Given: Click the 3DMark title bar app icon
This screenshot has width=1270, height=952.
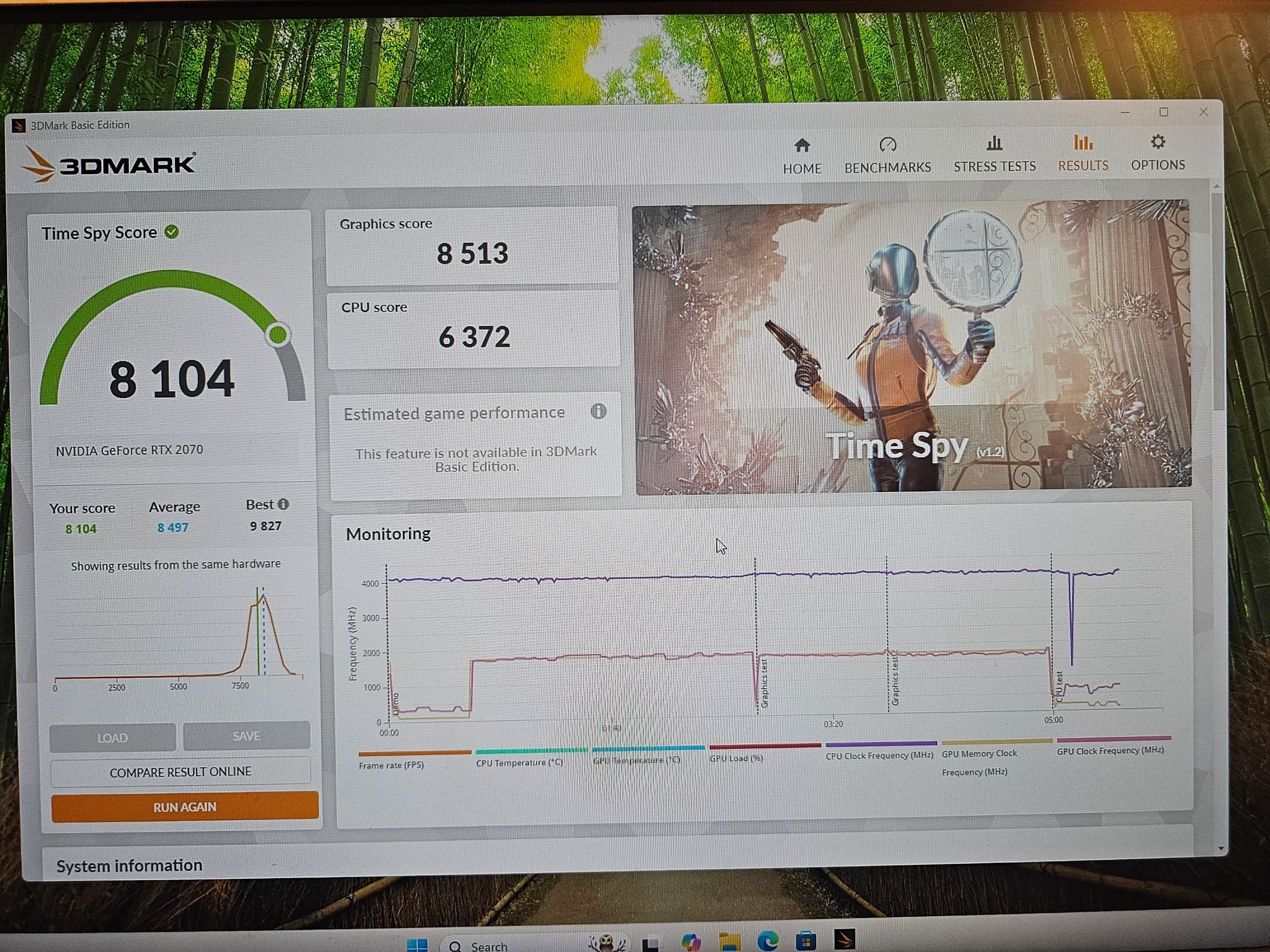Looking at the screenshot, I should point(19,126).
